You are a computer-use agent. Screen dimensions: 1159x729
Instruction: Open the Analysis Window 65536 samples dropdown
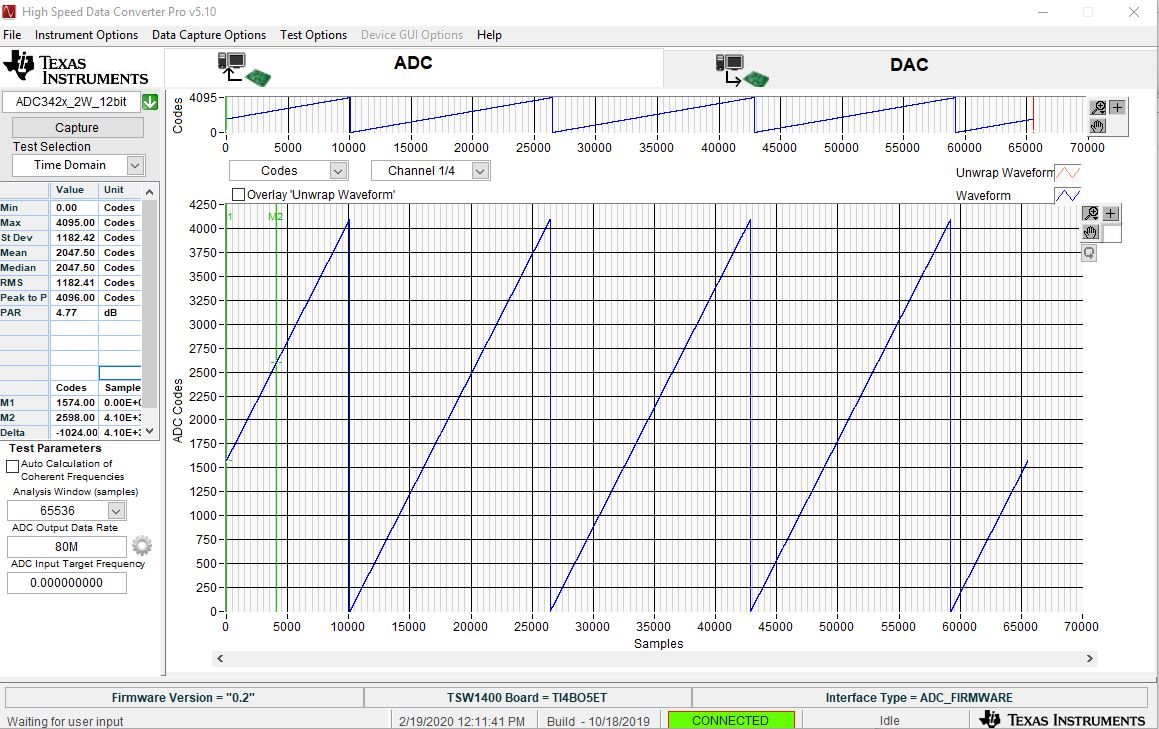click(x=116, y=511)
